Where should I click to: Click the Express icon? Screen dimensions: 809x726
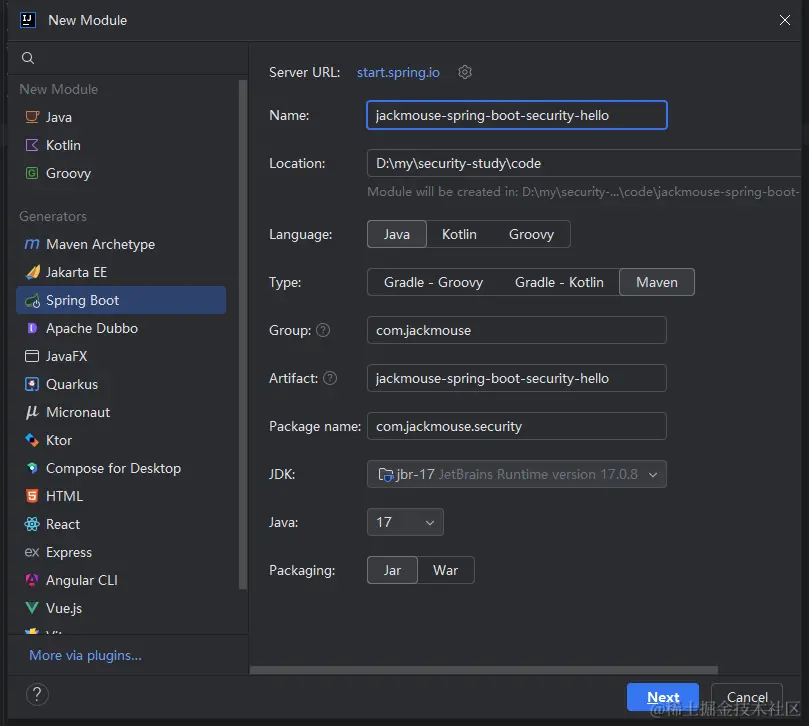coord(32,552)
